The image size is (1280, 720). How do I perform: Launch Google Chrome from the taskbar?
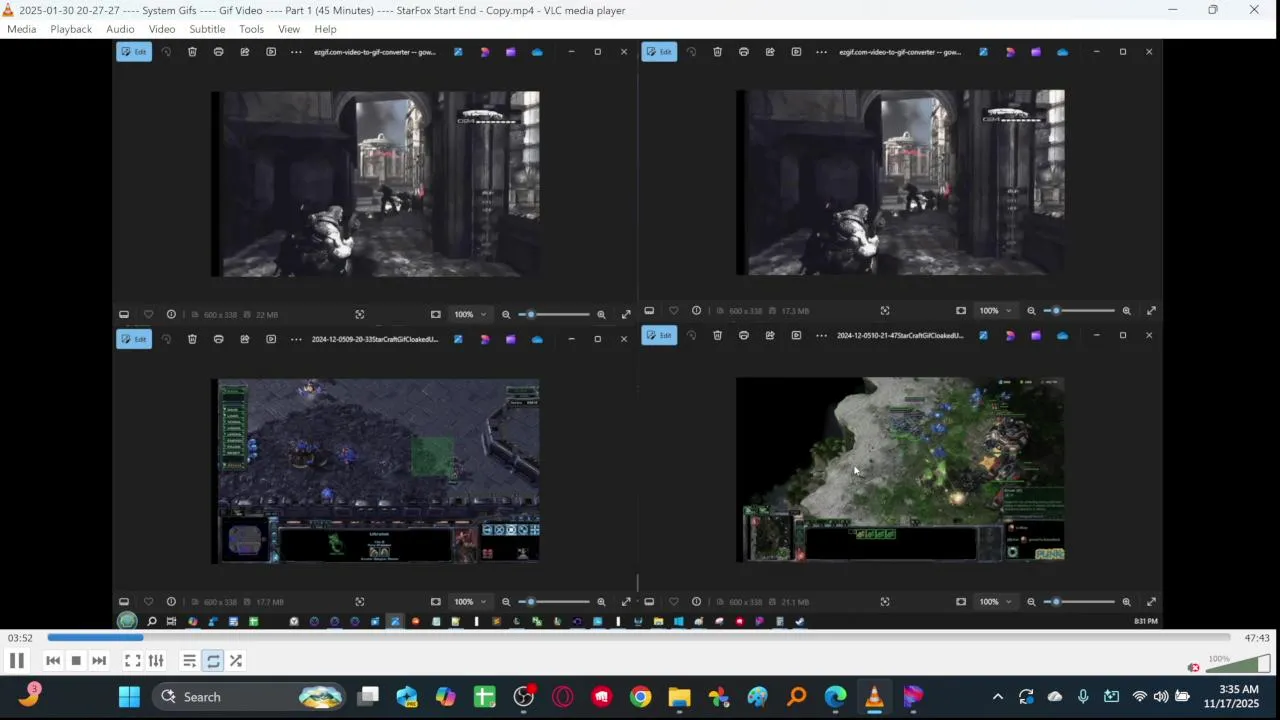coord(640,697)
